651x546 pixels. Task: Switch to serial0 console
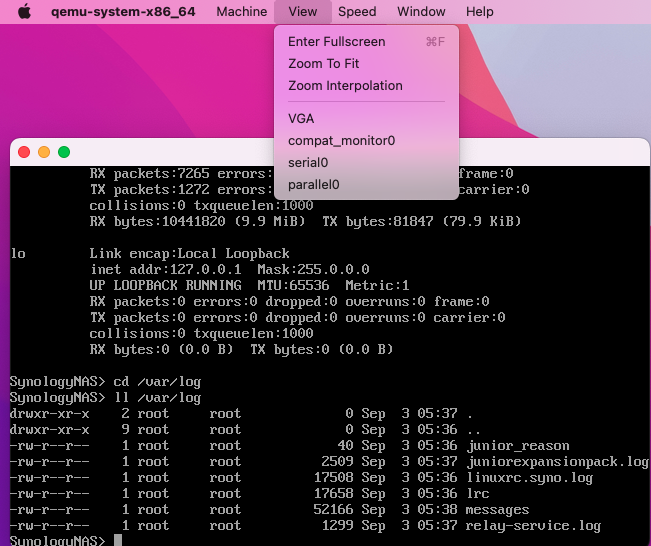pos(366,163)
